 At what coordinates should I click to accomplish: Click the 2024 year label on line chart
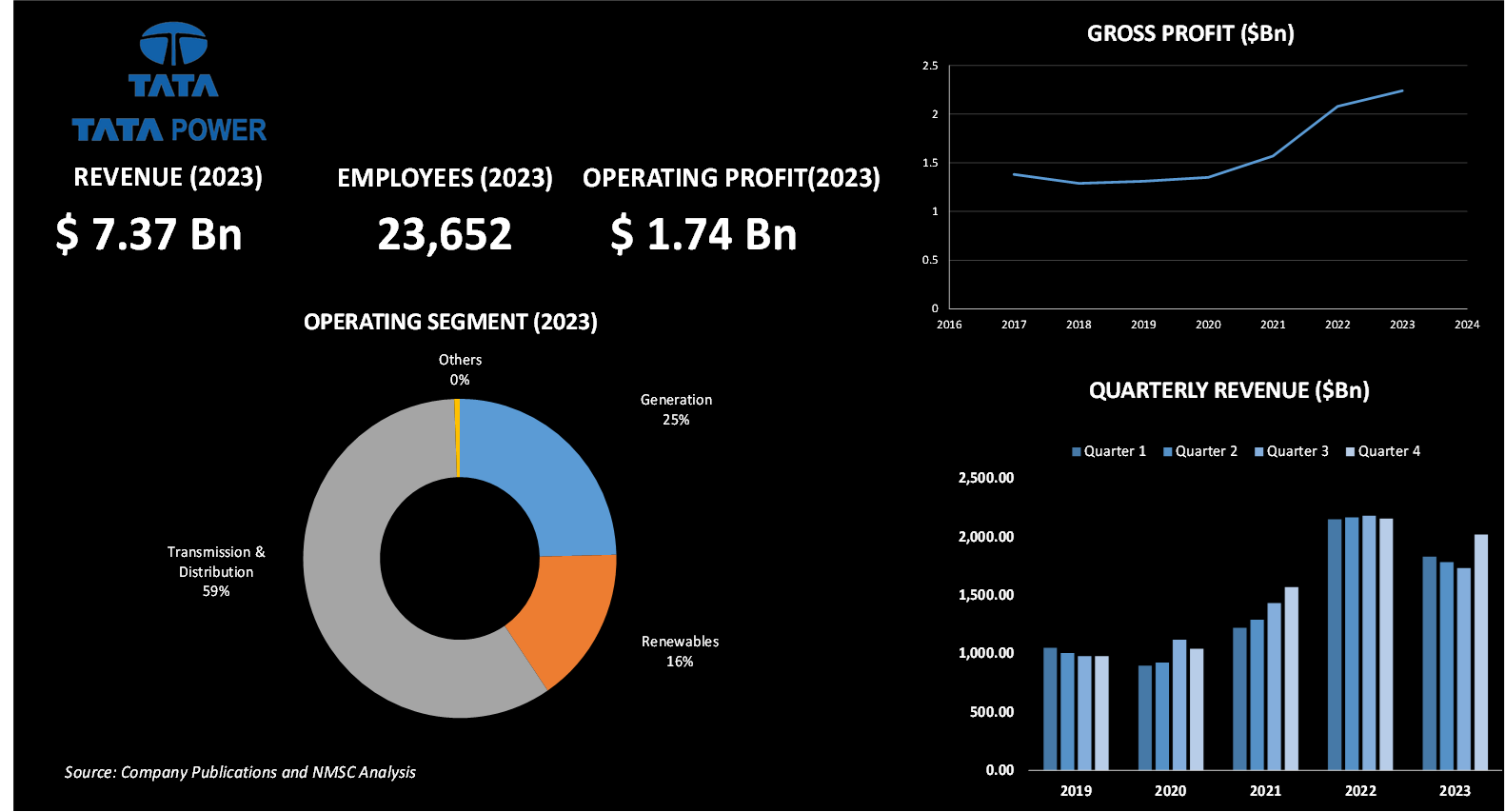(1467, 325)
